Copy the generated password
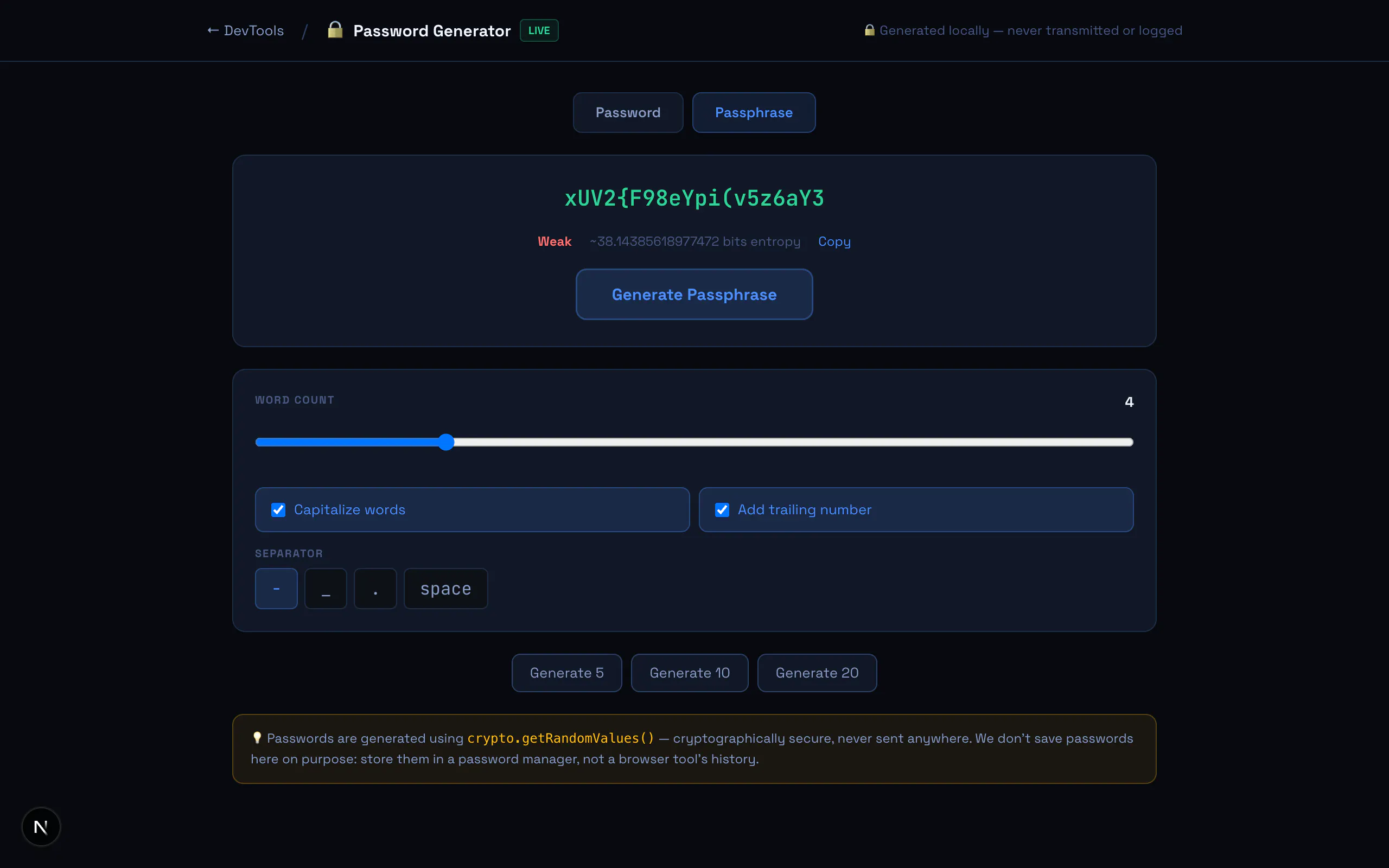 pyautogui.click(x=834, y=242)
